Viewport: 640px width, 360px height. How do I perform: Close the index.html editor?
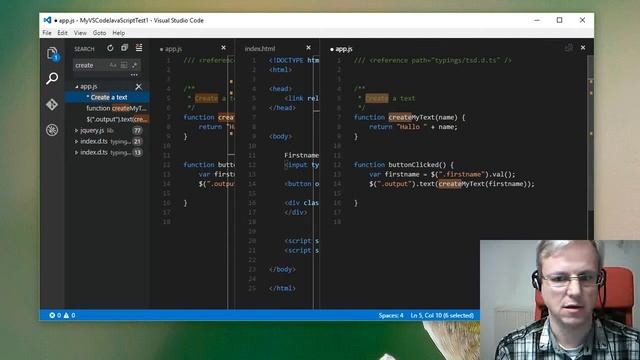click(x=309, y=48)
